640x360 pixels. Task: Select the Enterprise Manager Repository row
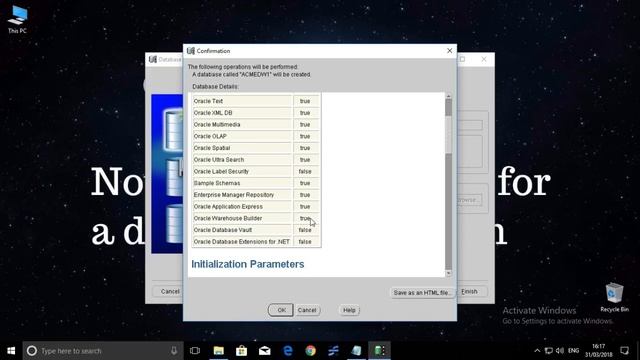pyautogui.click(x=256, y=195)
